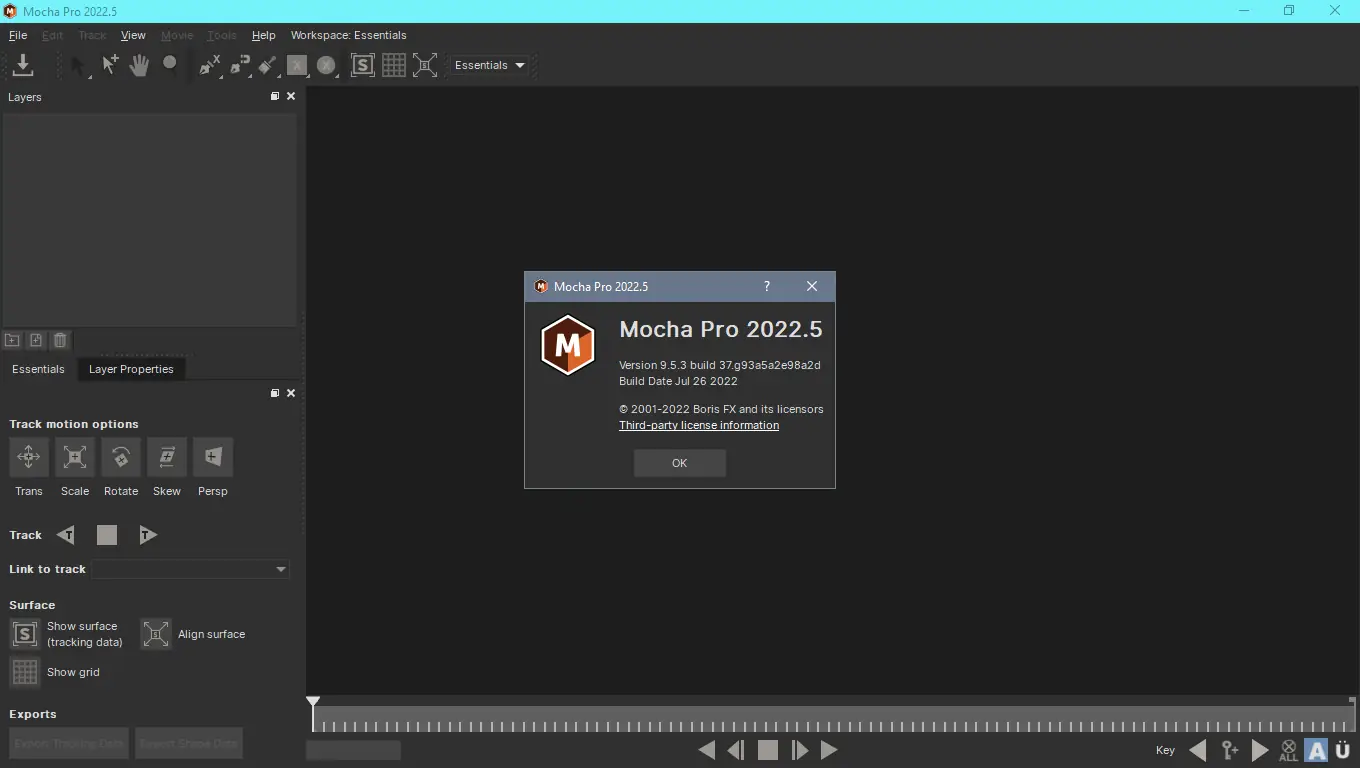Screen dimensions: 1360x768
Task: Expand the Link to track dropdown
Action: point(190,569)
